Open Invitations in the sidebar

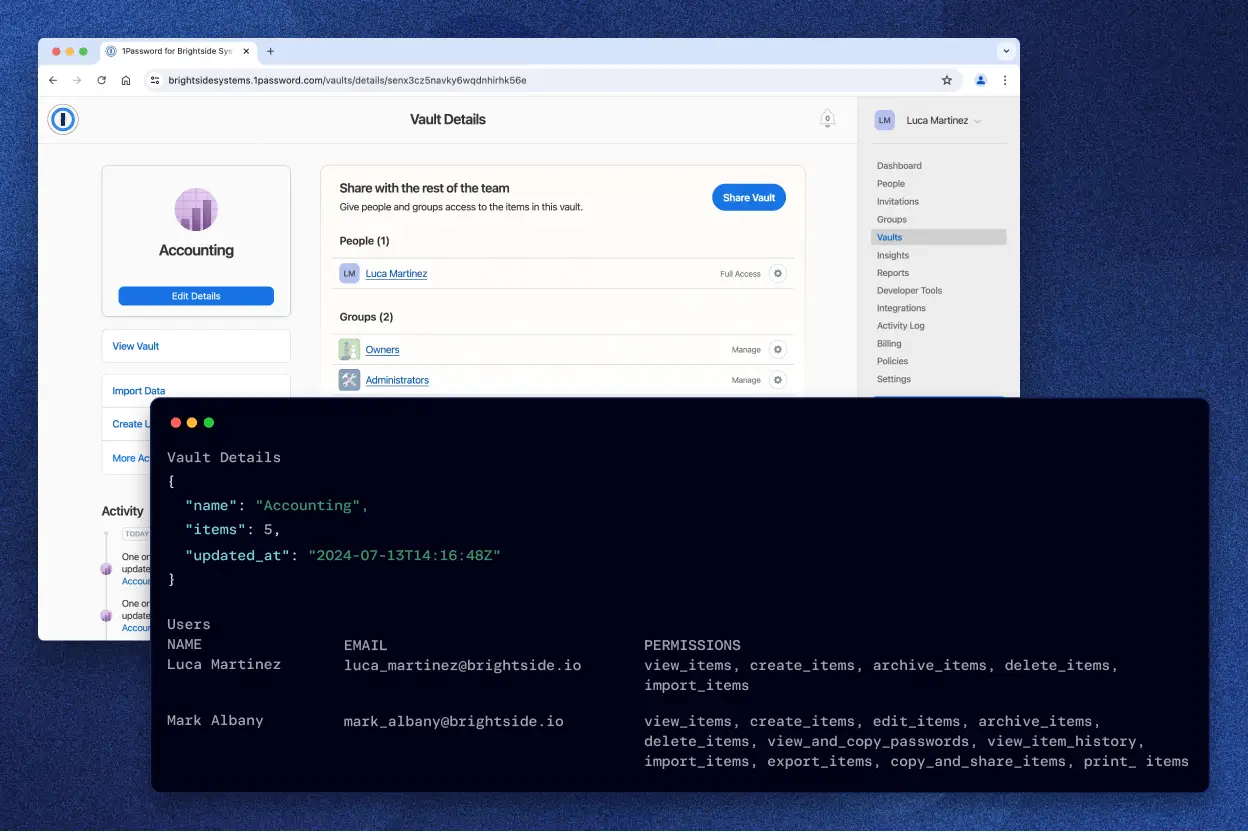pos(898,202)
